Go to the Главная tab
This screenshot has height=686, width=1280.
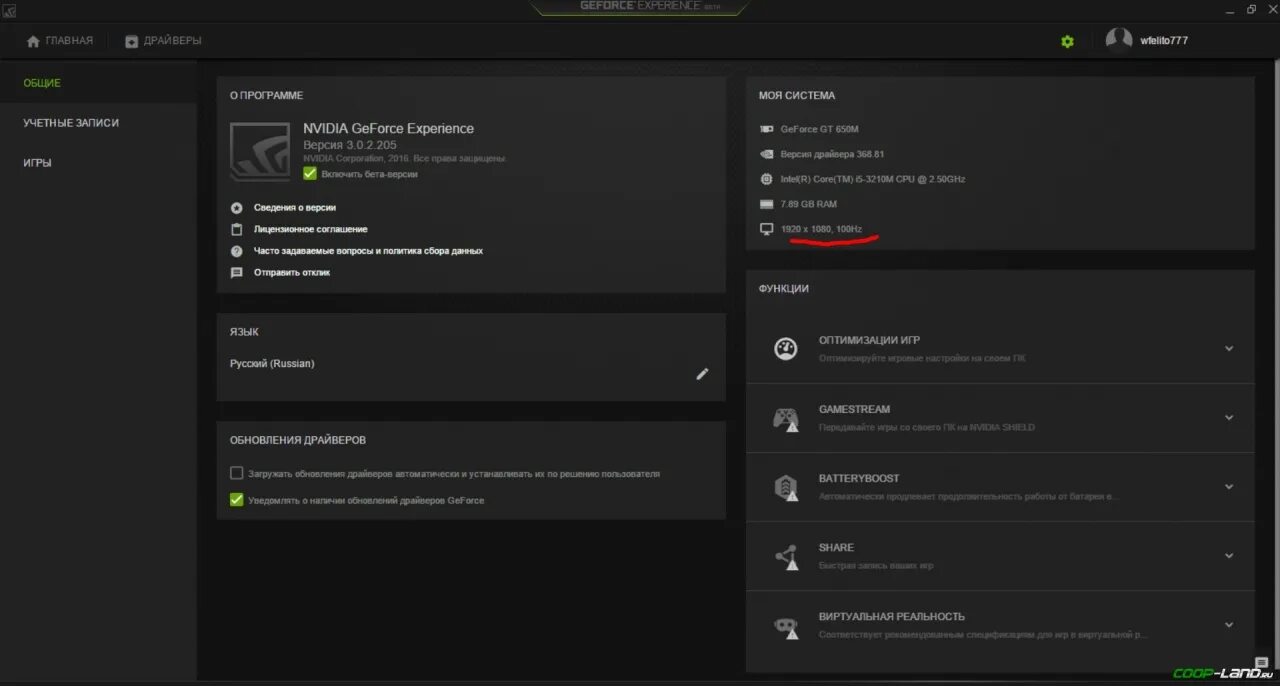coord(60,41)
